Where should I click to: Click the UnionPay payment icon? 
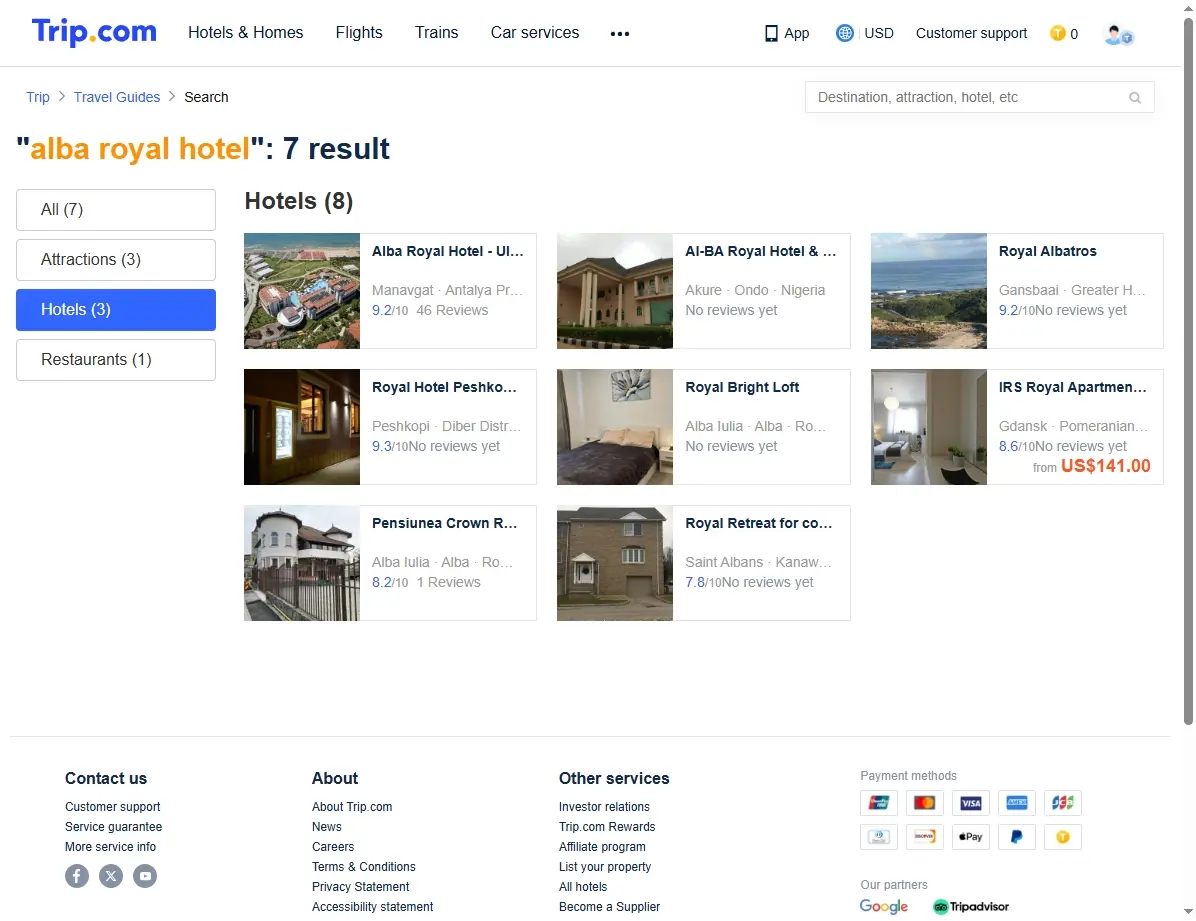pyautogui.click(x=879, y=803)
